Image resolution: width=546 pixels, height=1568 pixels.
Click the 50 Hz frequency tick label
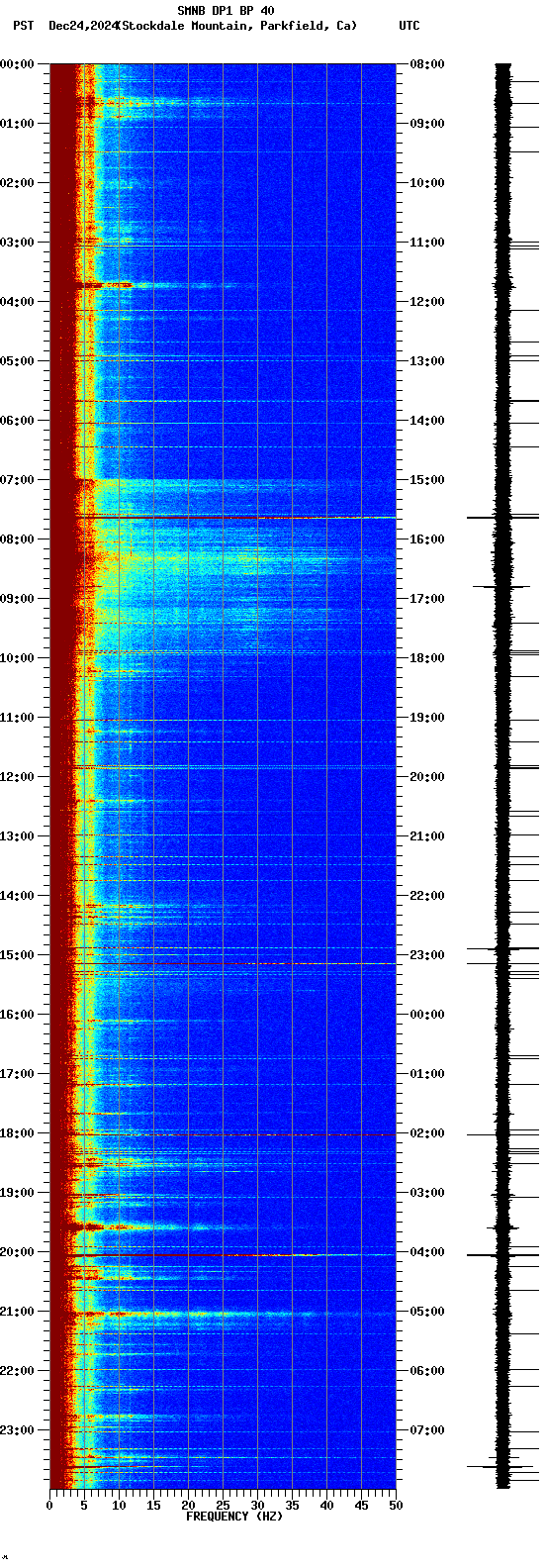(396, 1506)
